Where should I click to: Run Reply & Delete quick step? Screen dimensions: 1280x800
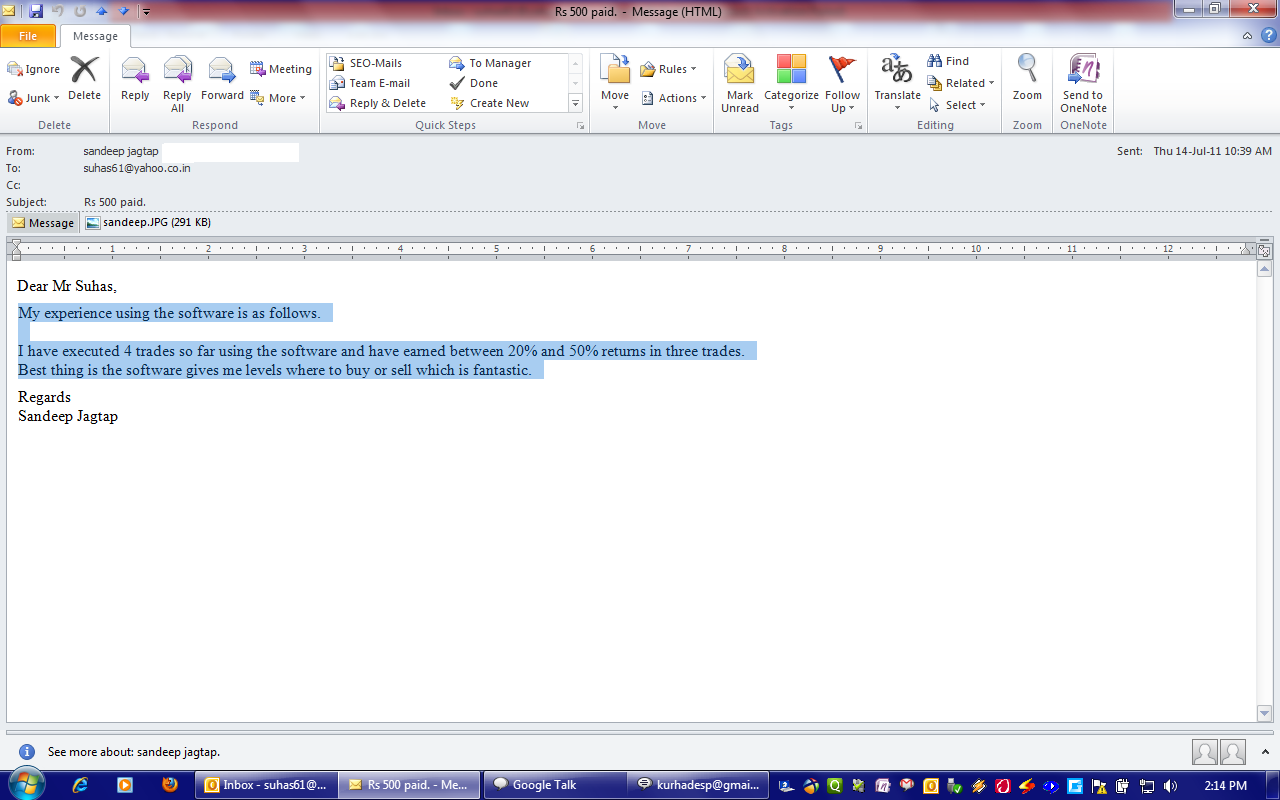pyautogui.click(x=378, y=103)
